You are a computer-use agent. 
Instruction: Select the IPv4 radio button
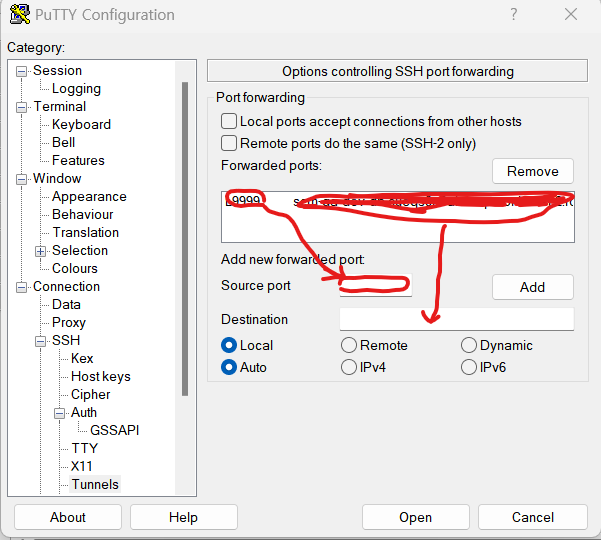tap(349, 367)
